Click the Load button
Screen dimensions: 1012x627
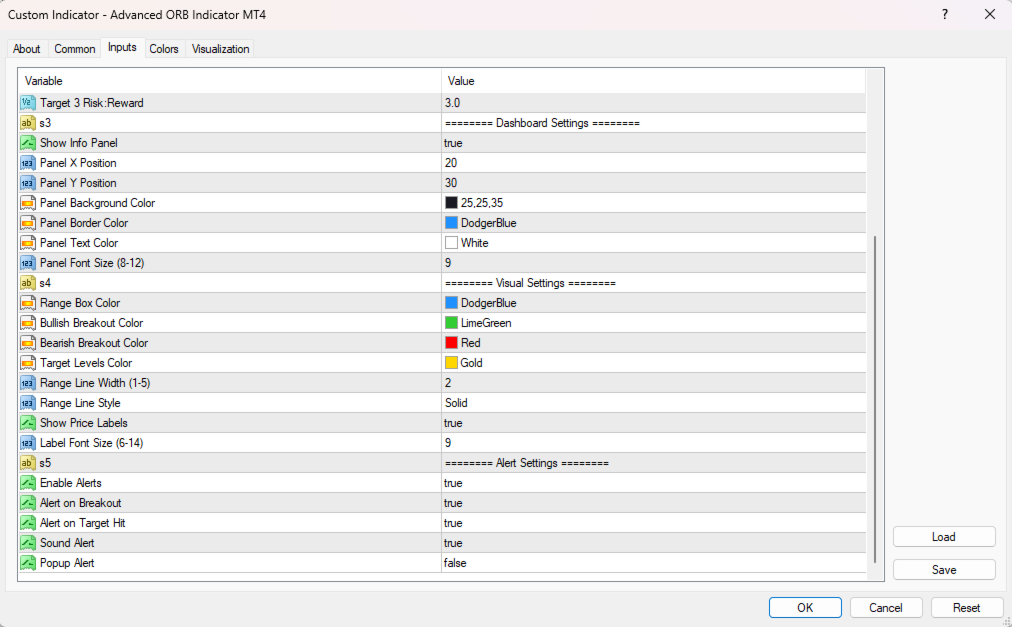tap(943, 537)
